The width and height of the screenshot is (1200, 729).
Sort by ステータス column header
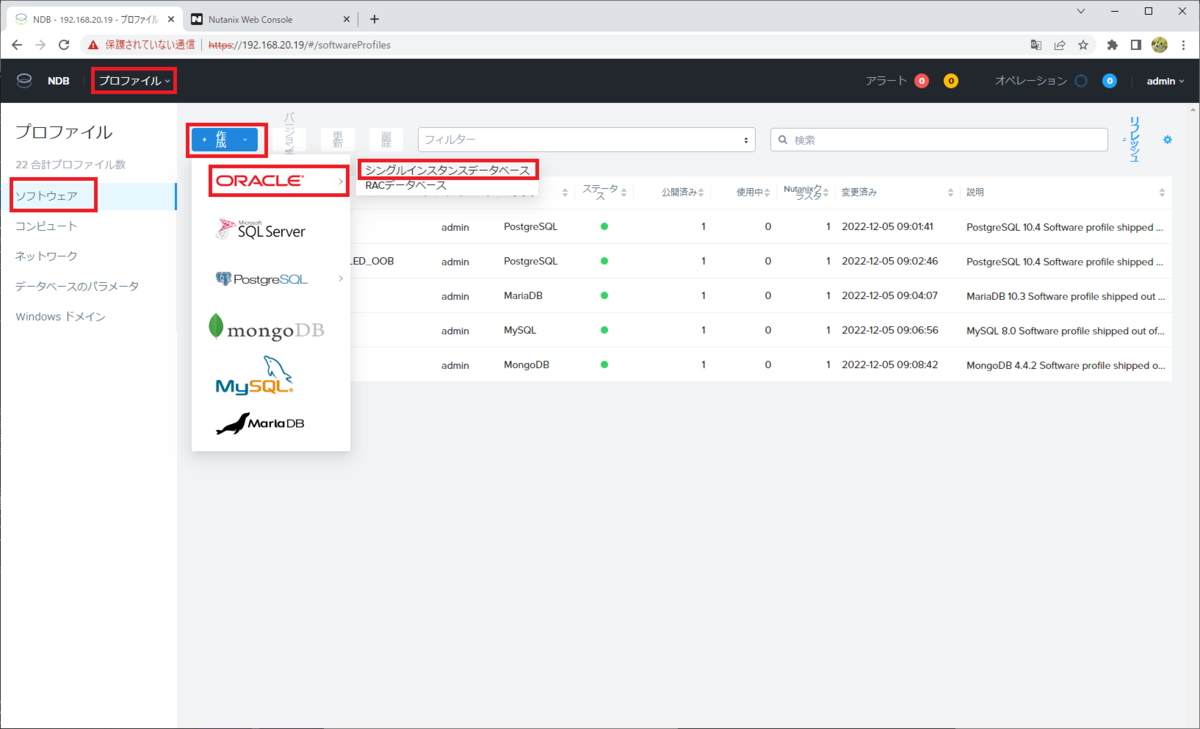coord(607,192)
